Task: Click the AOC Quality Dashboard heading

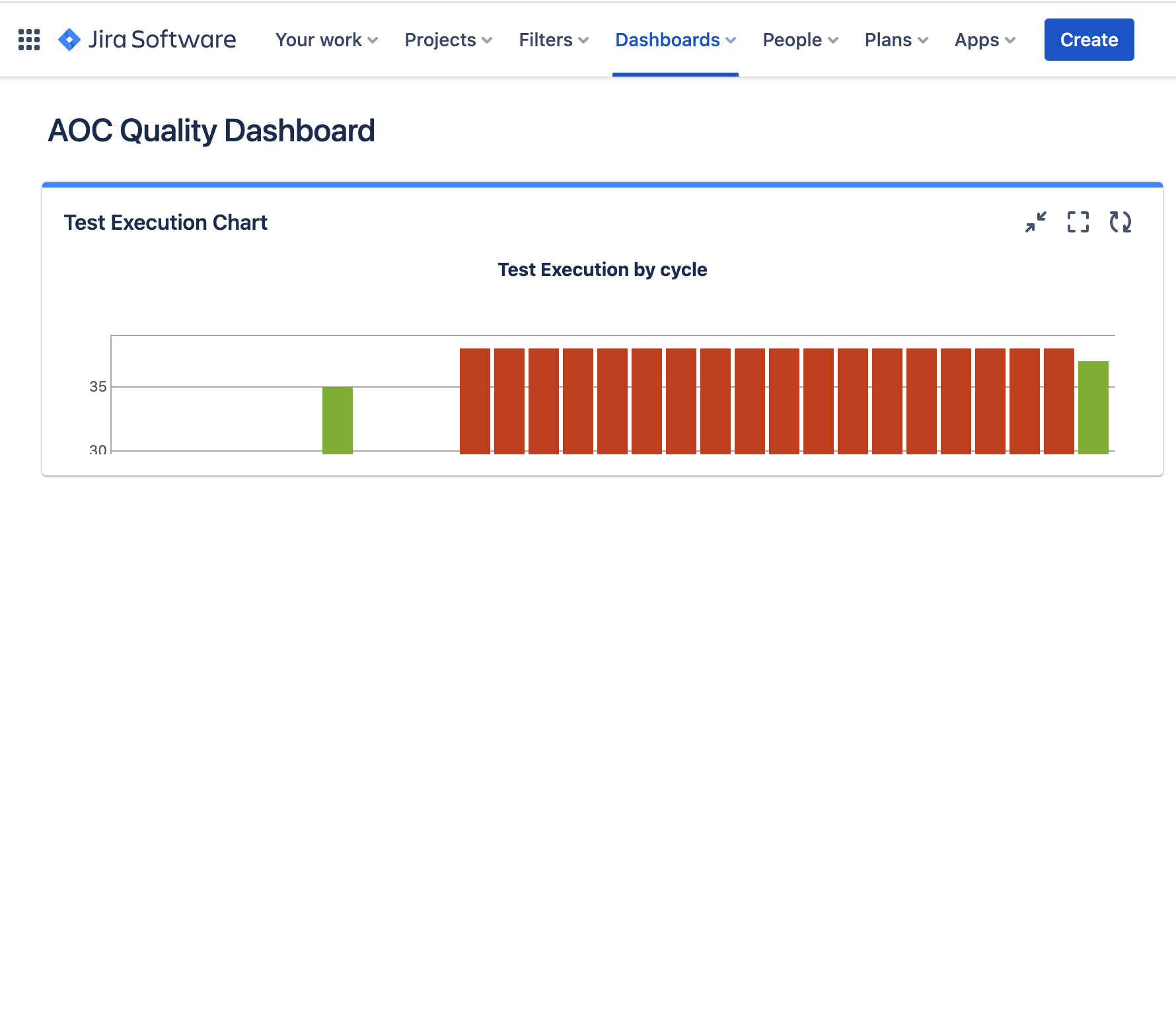Action: coord(211,131)
